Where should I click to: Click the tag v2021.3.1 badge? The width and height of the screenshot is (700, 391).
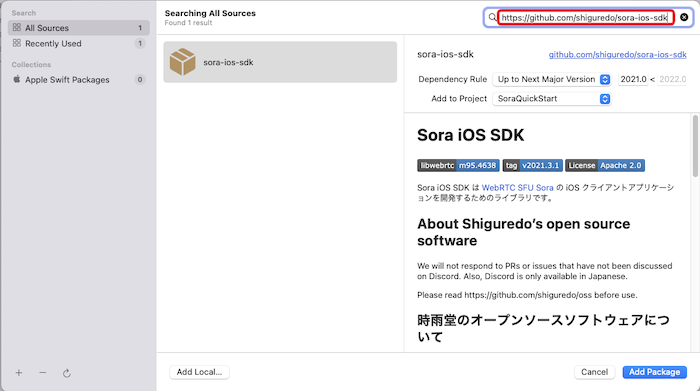(532, 166)
